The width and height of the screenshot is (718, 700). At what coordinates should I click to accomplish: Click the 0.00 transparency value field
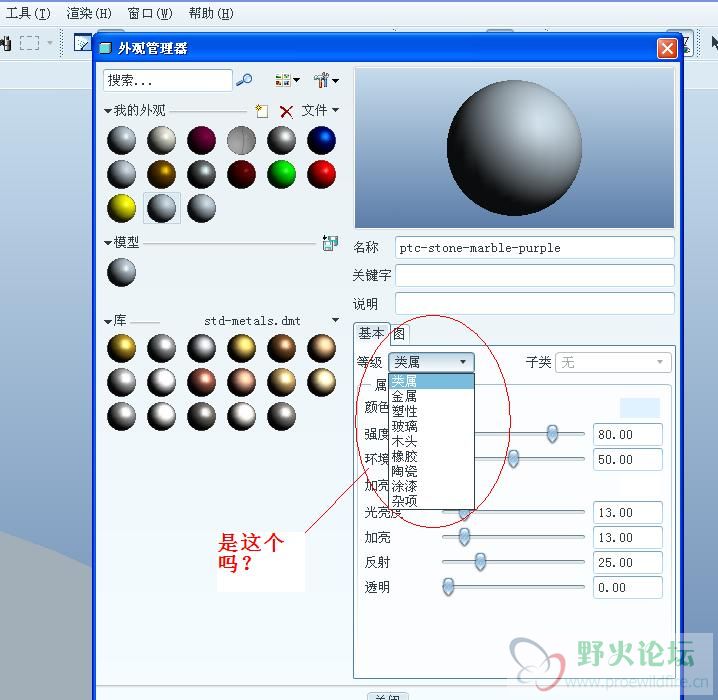627,587
